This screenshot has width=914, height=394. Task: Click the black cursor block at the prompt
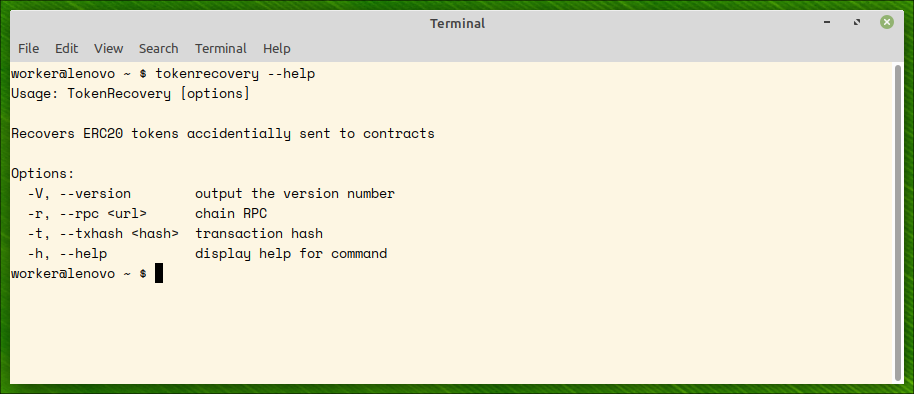(159, 273)
